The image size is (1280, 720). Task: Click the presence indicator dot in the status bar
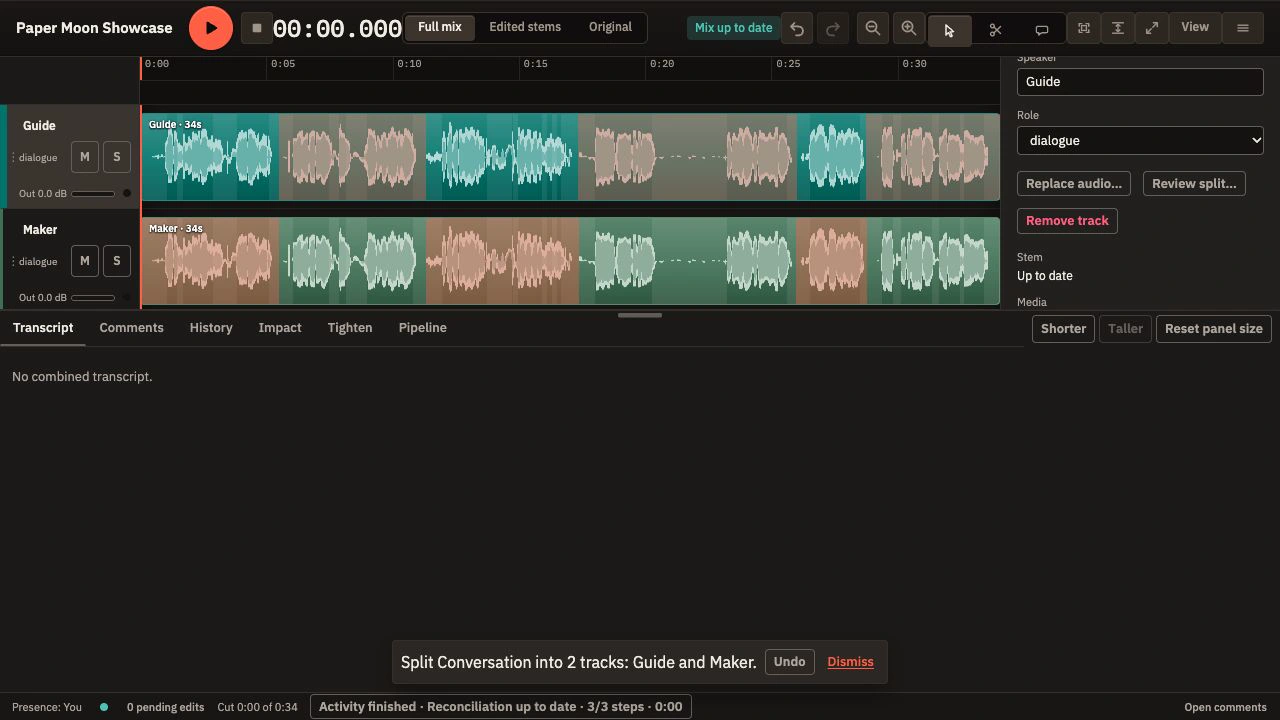coord(104,707)
